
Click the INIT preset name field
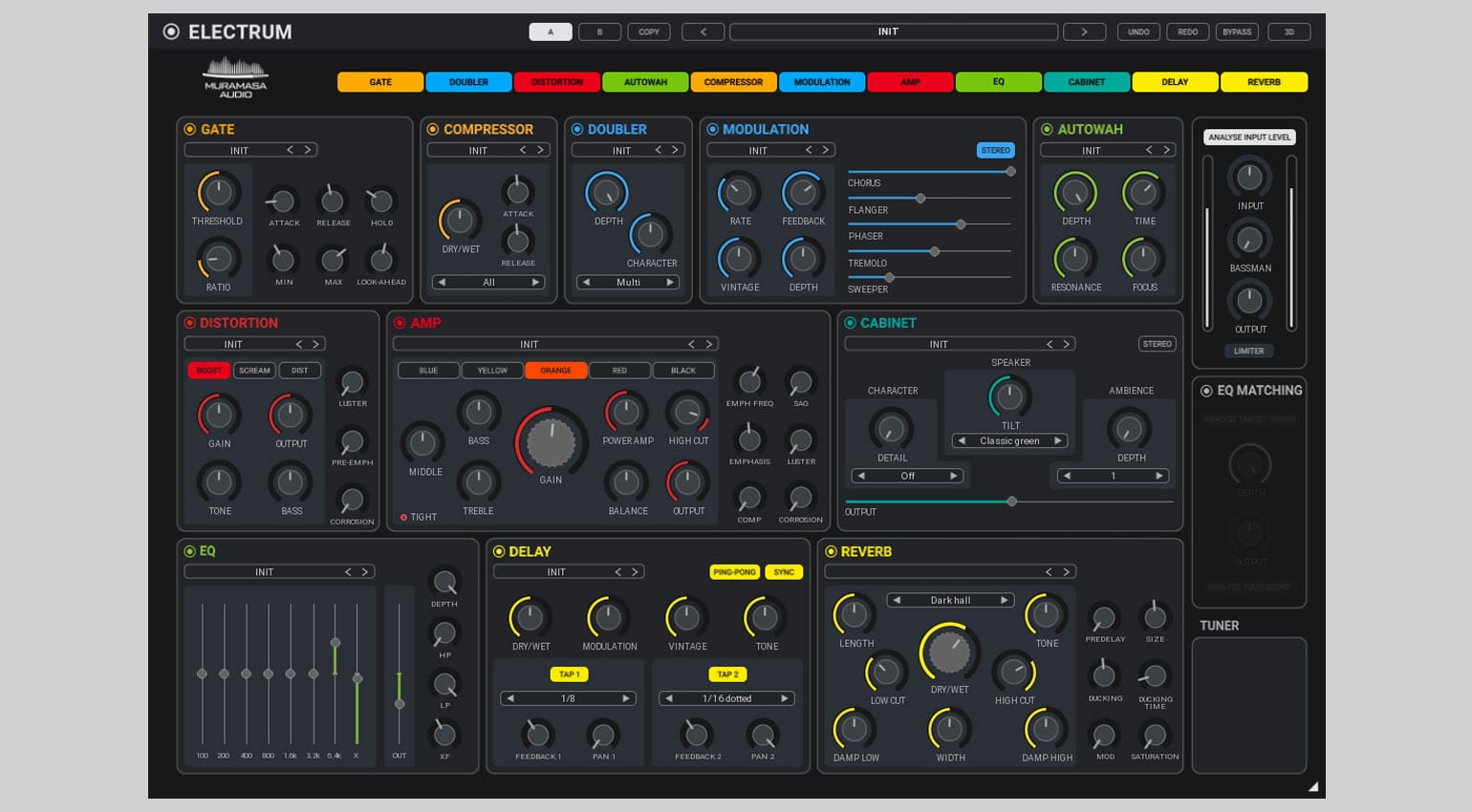(x=889, y=32)
